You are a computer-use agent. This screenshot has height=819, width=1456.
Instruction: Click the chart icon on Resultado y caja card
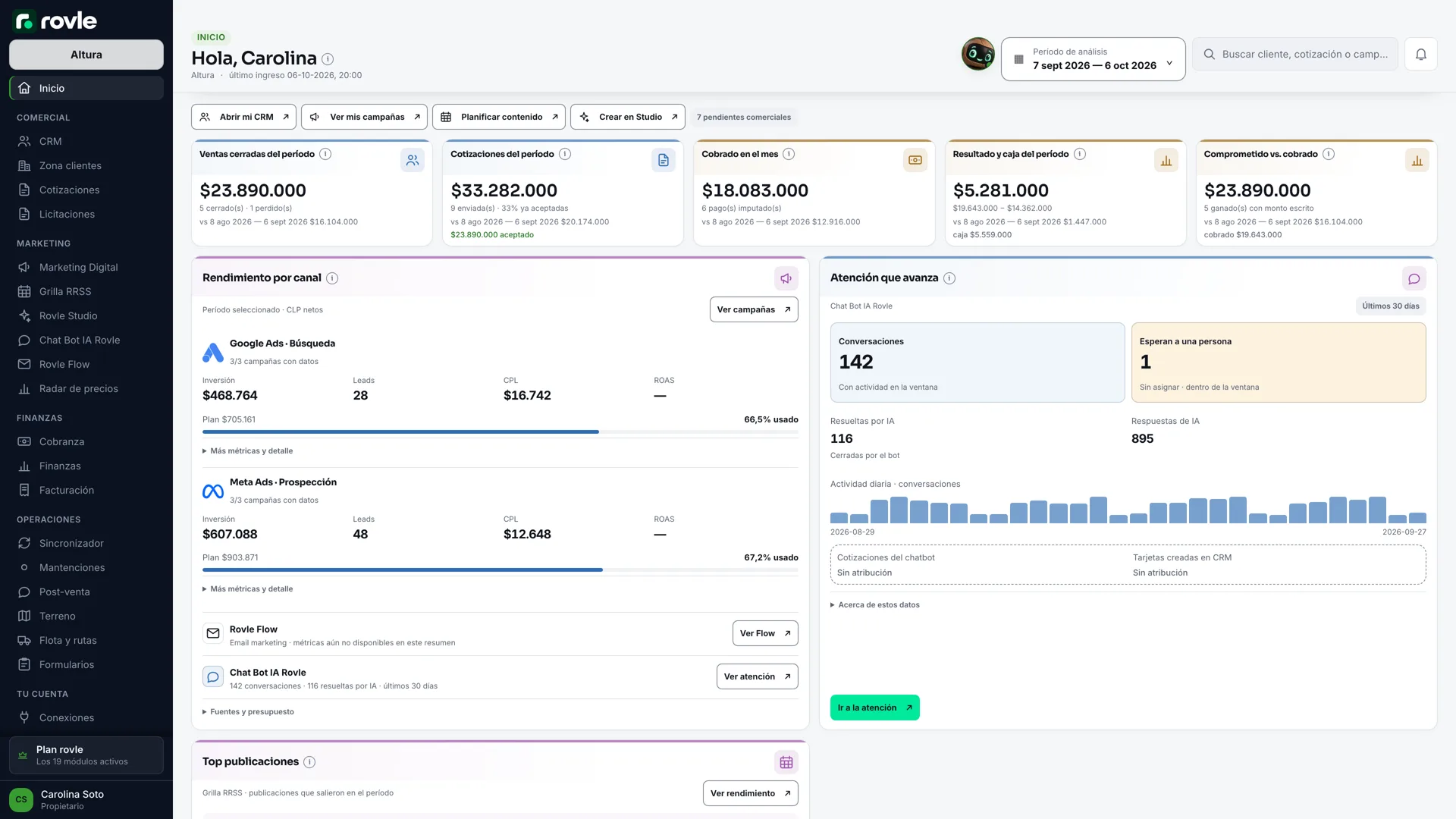pyautogui.click(x=1166, y=160)
